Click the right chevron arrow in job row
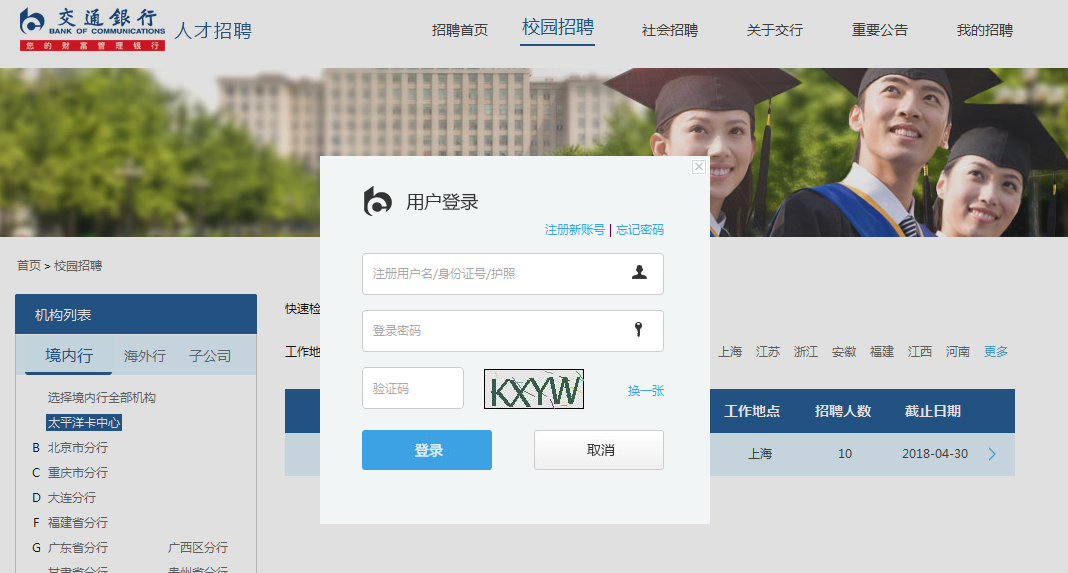This screenshot has height=573, width=1068. [x=992, y=454]
